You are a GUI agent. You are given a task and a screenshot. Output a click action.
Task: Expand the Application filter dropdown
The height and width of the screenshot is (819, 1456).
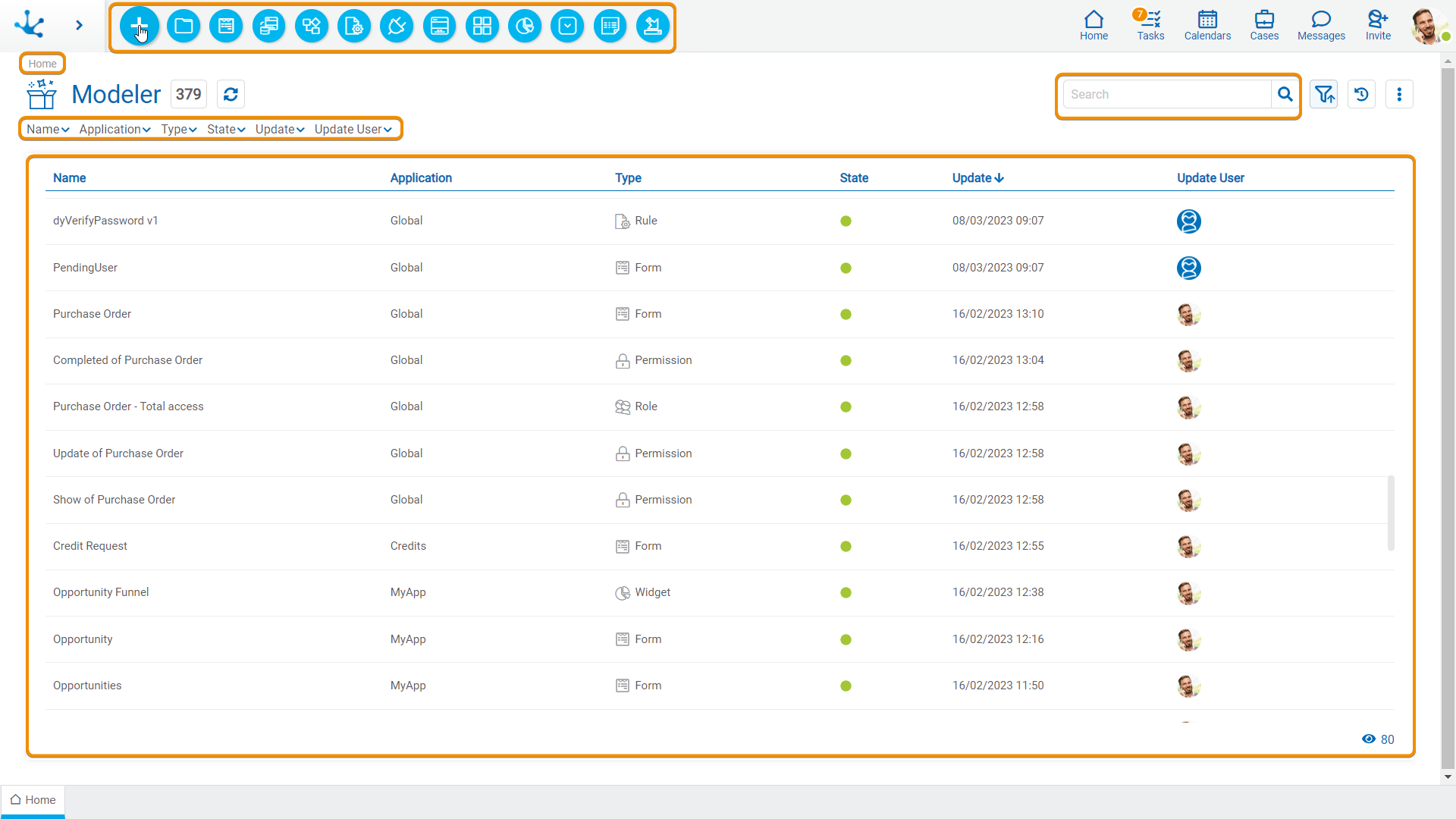(114, 129)
